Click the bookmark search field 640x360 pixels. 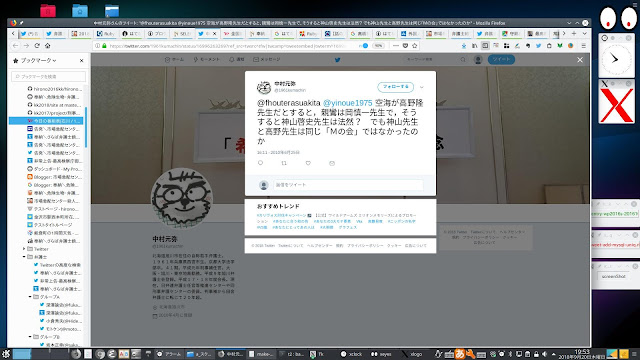tap(49, 76)
